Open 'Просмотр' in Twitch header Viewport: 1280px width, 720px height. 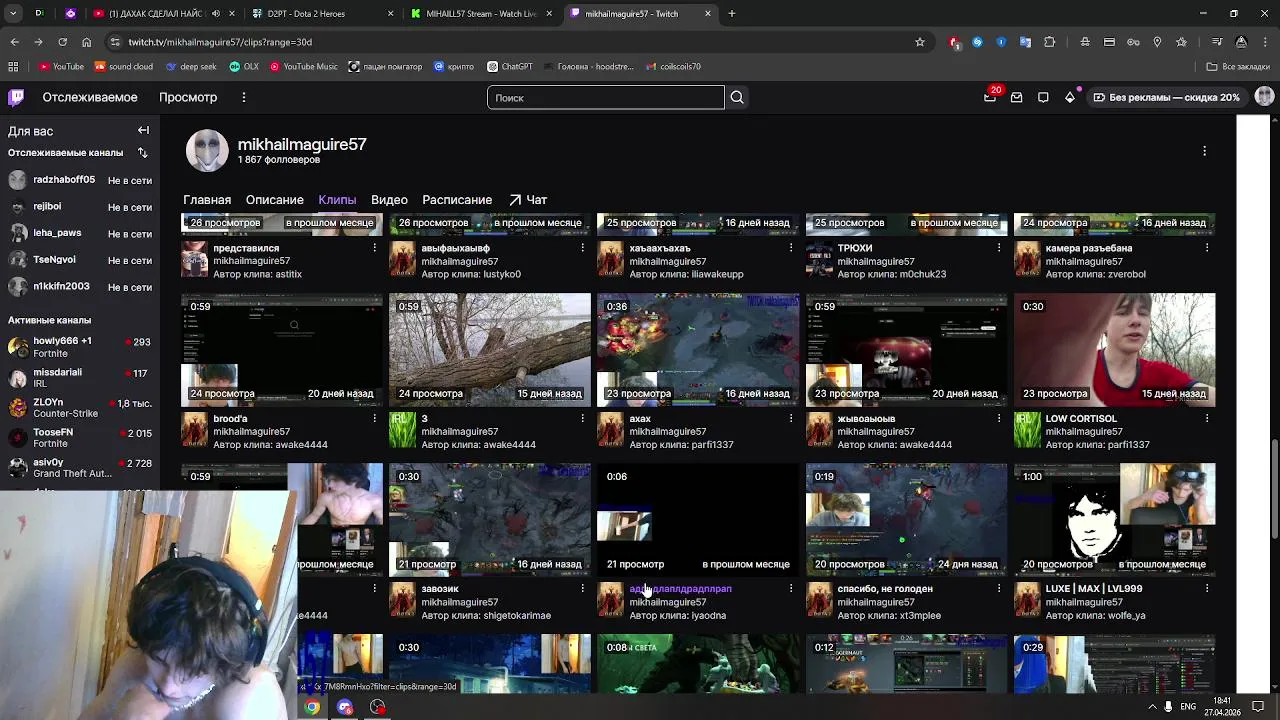[x=188, y=97]
